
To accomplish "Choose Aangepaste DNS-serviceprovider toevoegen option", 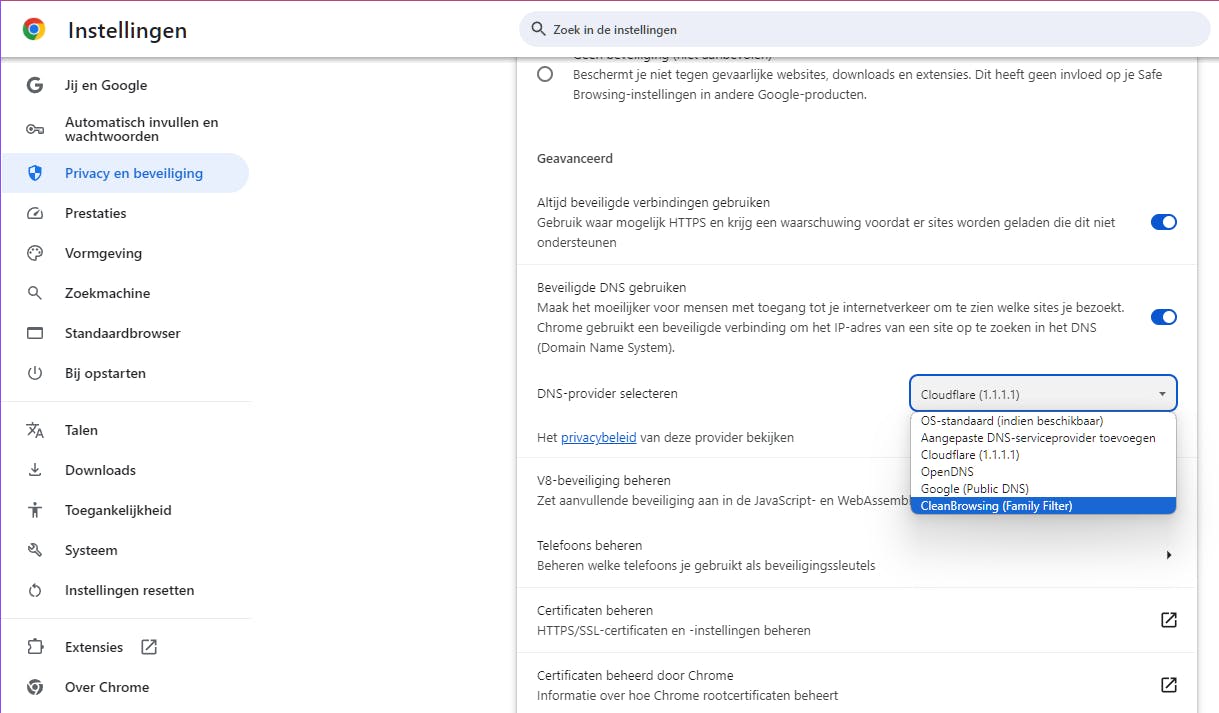I will point(1043,438).
